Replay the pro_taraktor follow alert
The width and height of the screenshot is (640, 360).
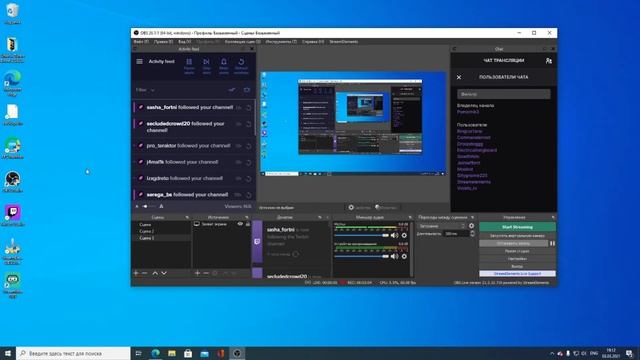[x=249, y=146]
